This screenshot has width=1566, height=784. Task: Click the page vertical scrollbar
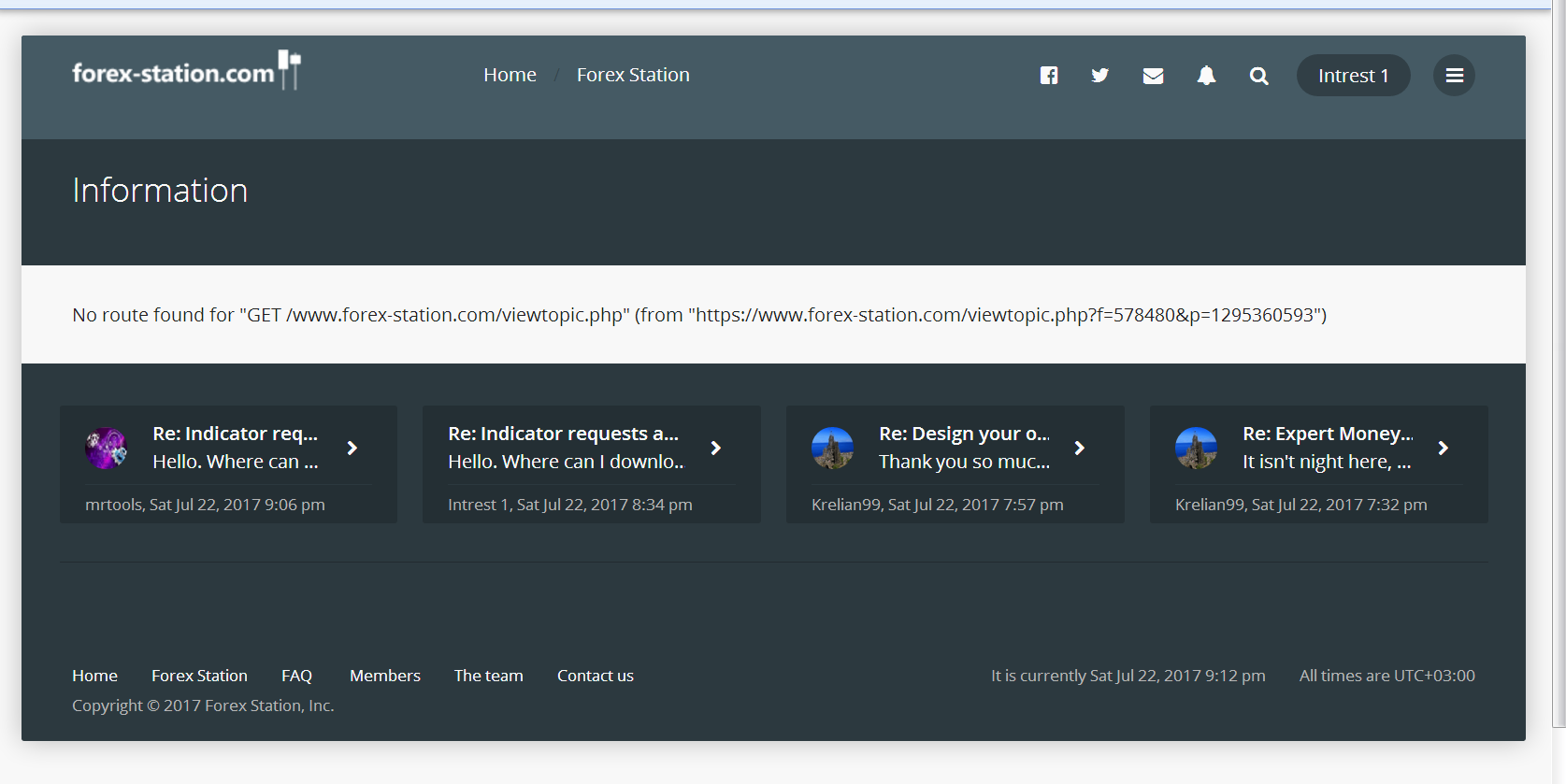point(1559,364)
